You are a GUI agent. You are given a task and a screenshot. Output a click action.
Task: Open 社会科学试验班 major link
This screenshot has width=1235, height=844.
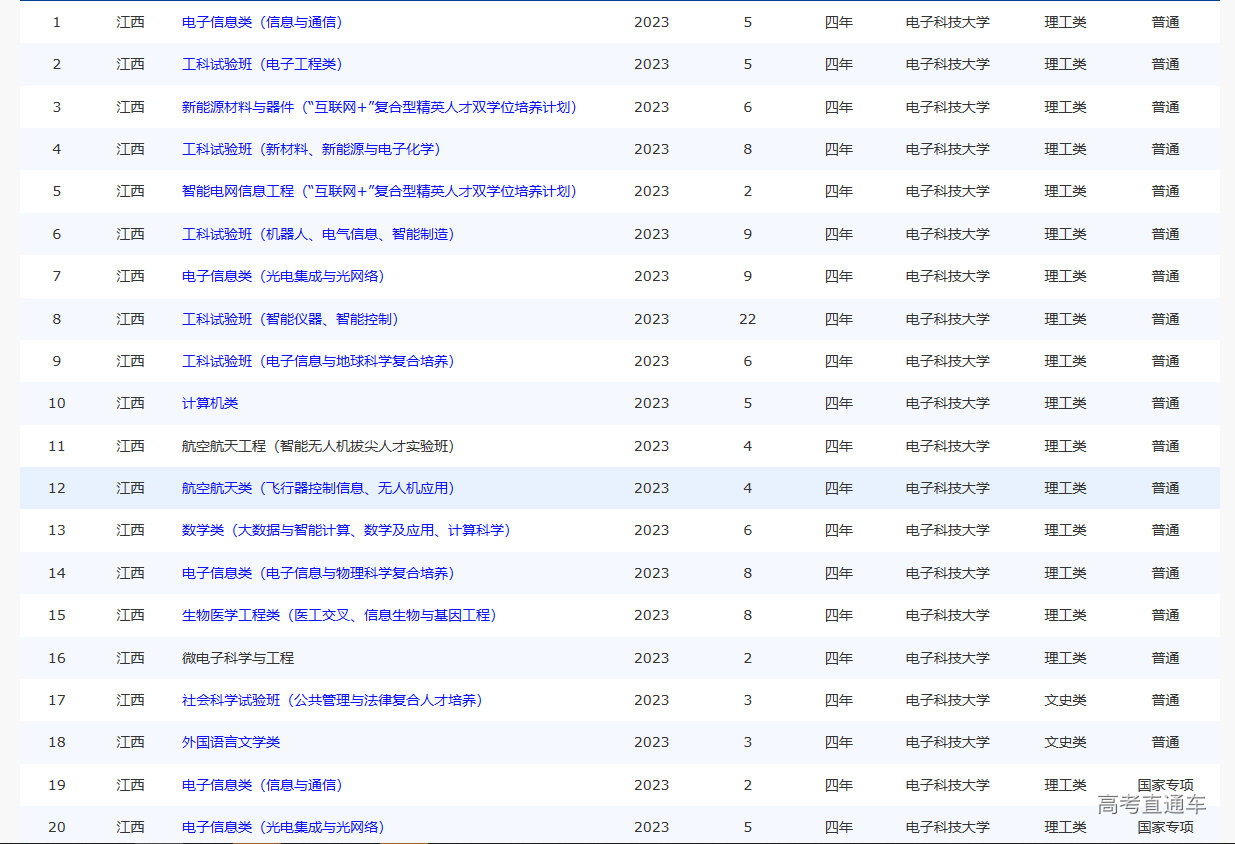[x=331, y=700]
